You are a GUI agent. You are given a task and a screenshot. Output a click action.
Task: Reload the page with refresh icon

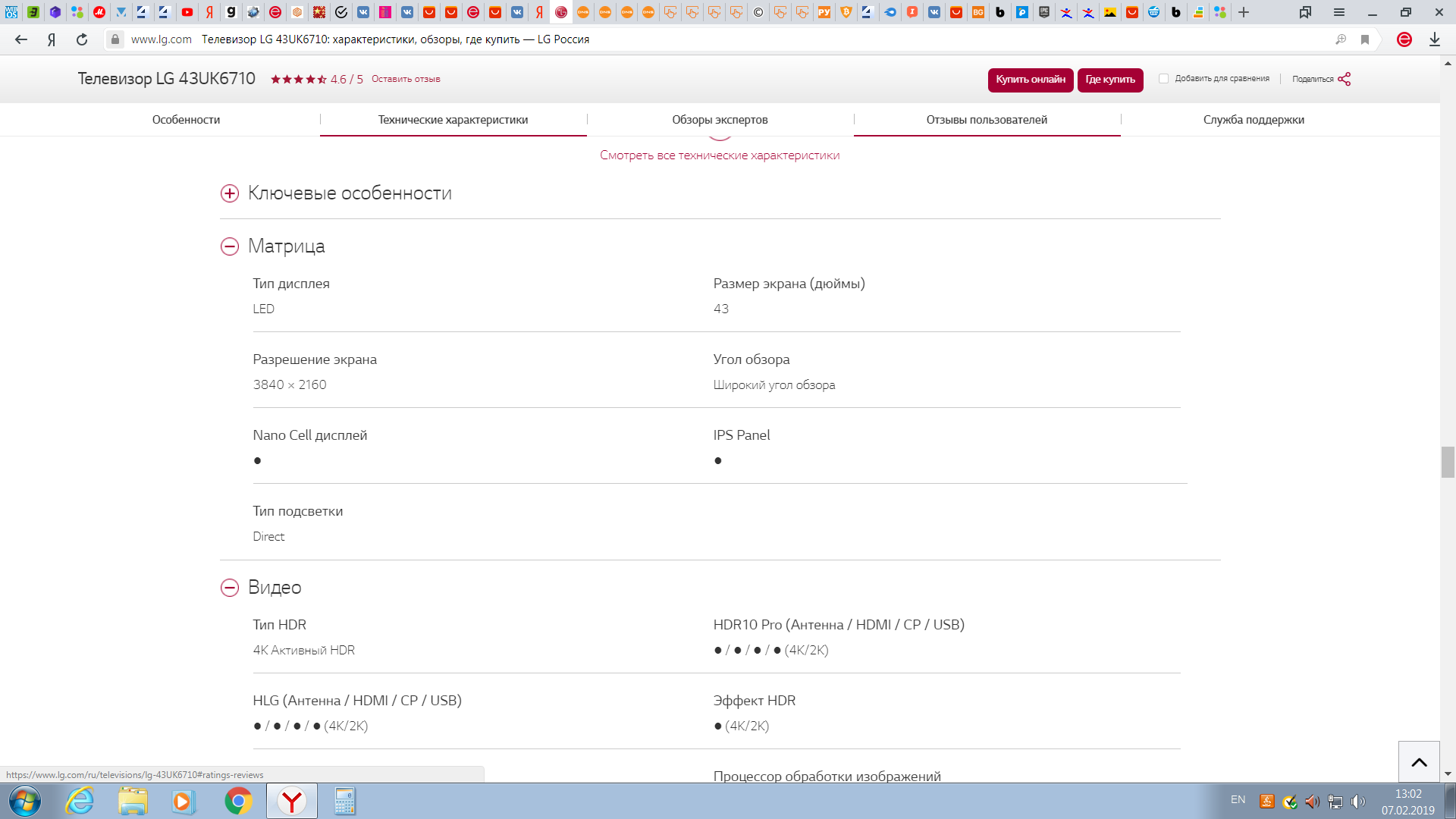82,39
